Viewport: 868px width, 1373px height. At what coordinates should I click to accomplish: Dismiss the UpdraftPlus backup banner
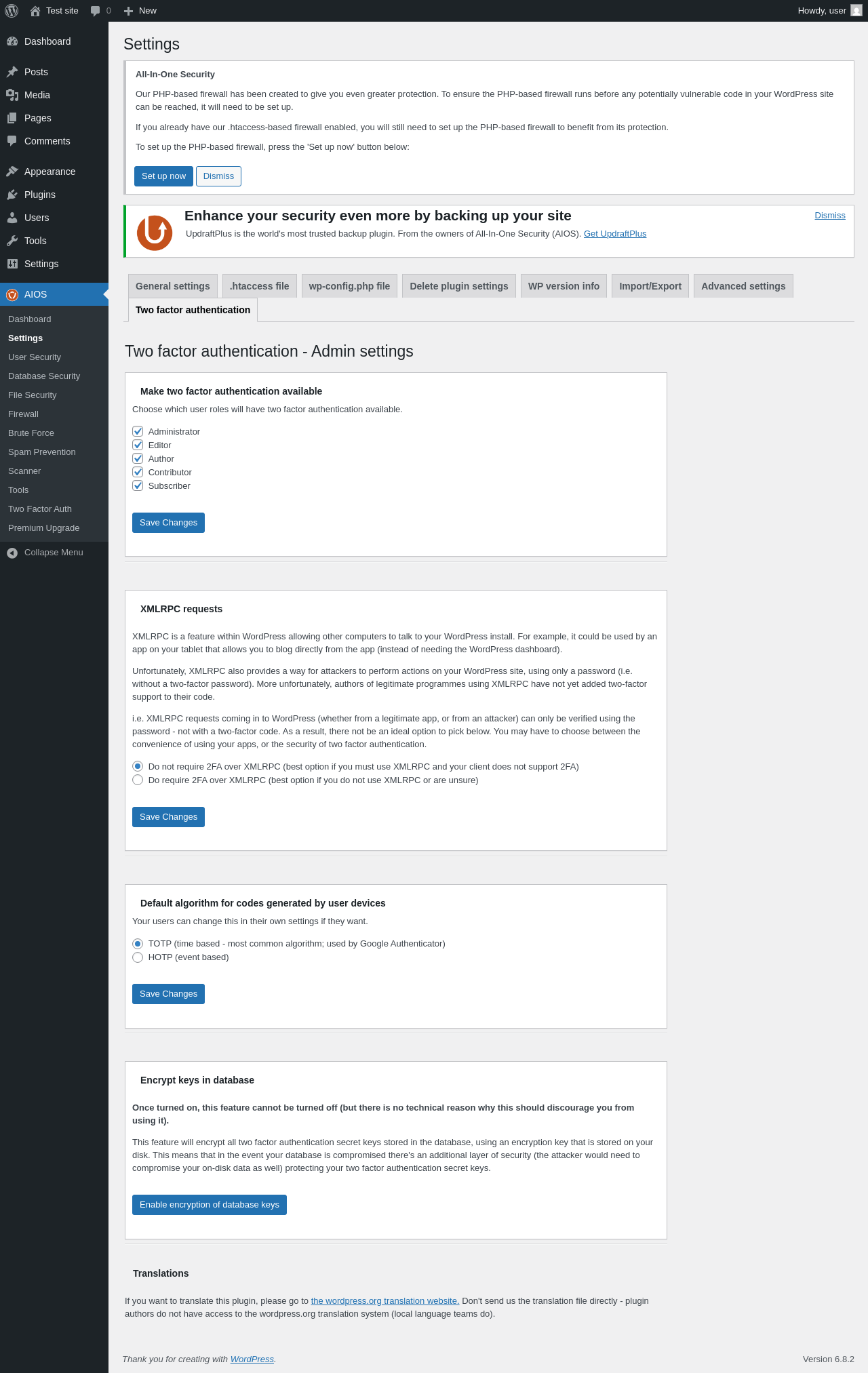coord(830,216)
